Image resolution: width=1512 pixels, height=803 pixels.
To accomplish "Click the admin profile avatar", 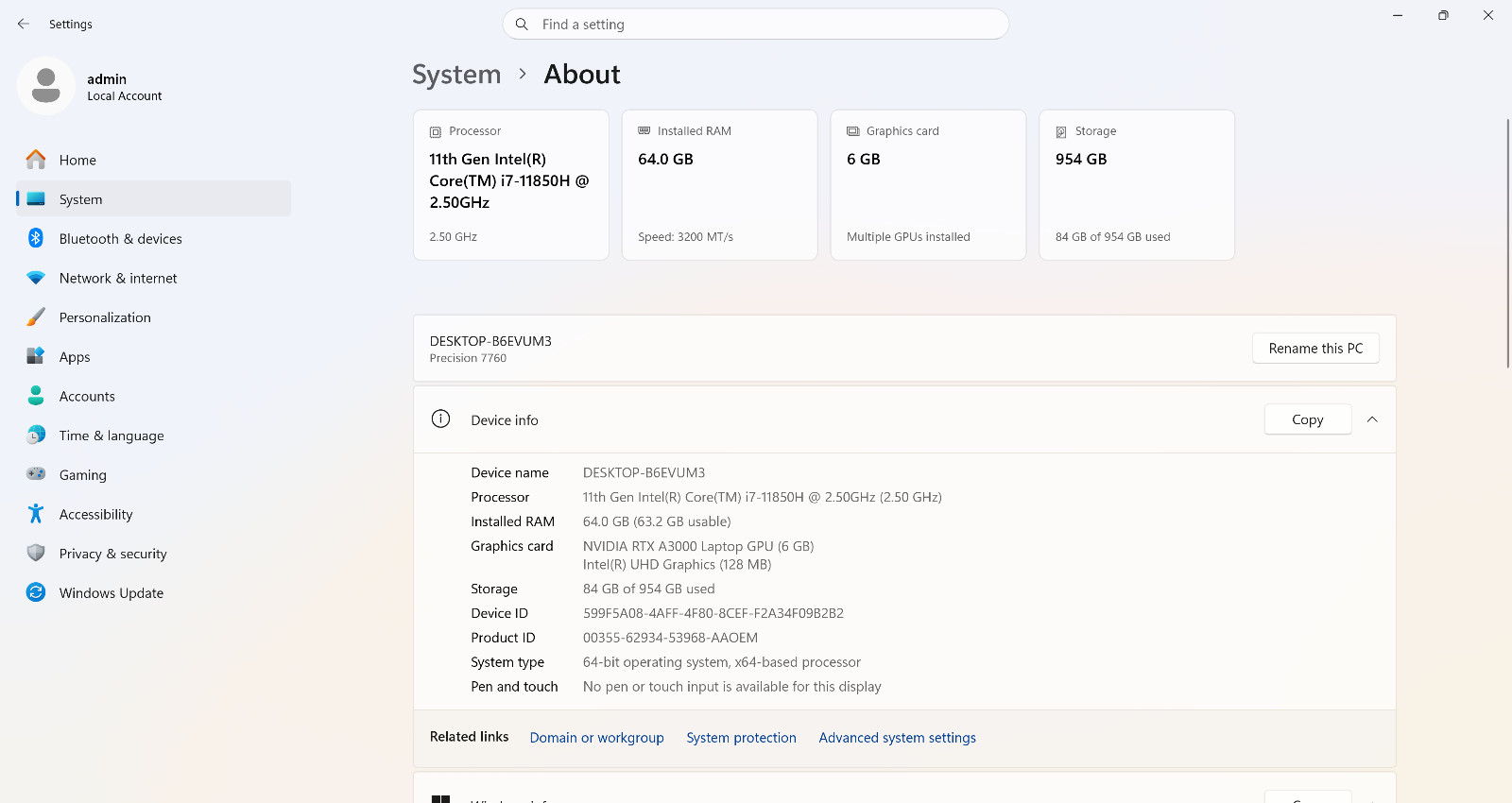I will tap(45, 86).
